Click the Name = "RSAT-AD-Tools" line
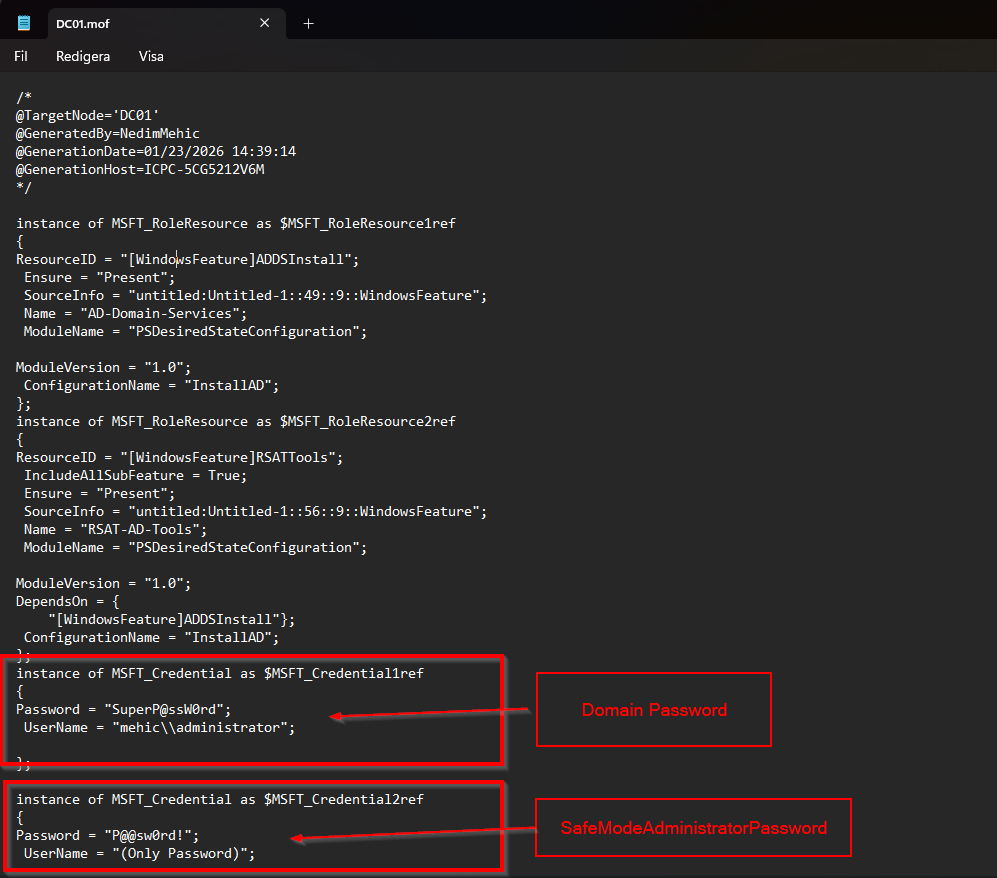This screenshot has height=878, width=997. pyautogui.click(x=115, y=529)
